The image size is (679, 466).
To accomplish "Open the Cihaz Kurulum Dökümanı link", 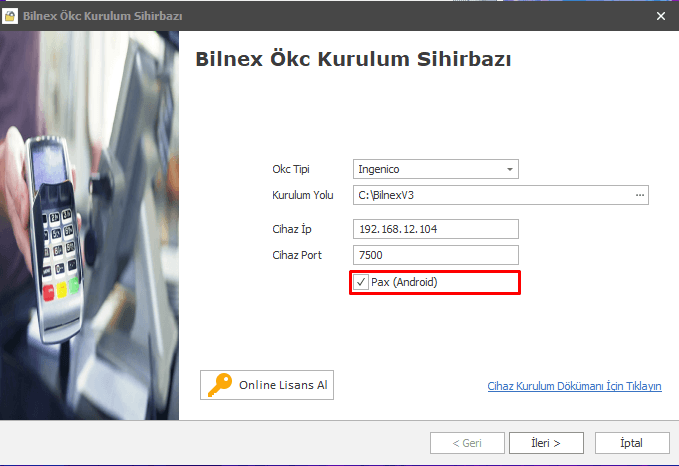I will (x=574, y=386).
